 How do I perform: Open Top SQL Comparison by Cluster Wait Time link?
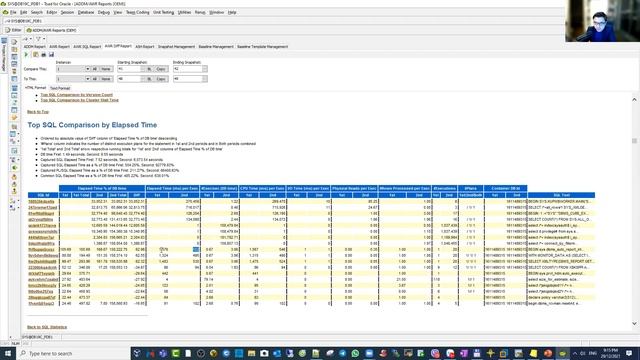pos(79,100)
